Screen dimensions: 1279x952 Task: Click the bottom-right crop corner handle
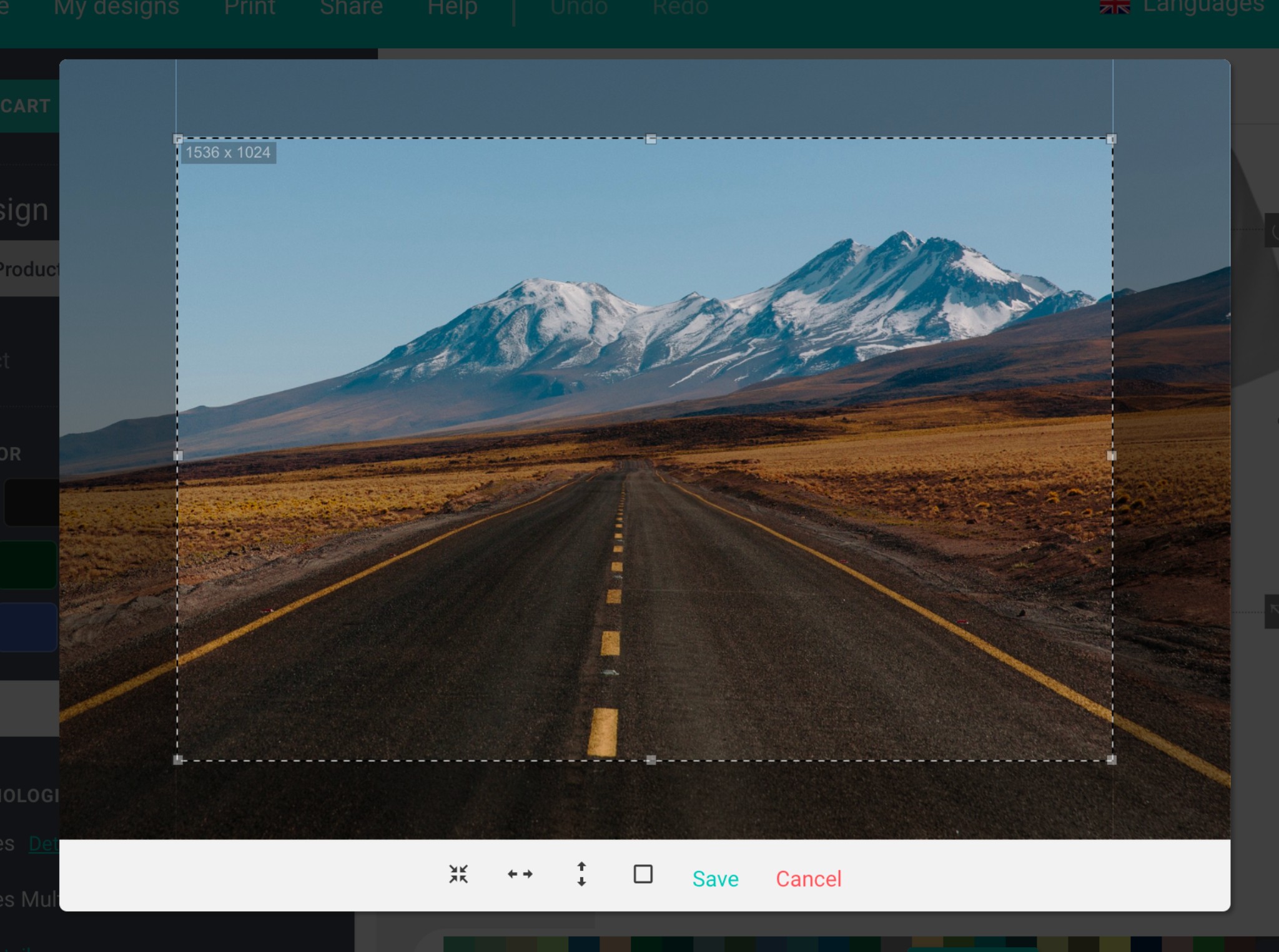(1111, 760)
